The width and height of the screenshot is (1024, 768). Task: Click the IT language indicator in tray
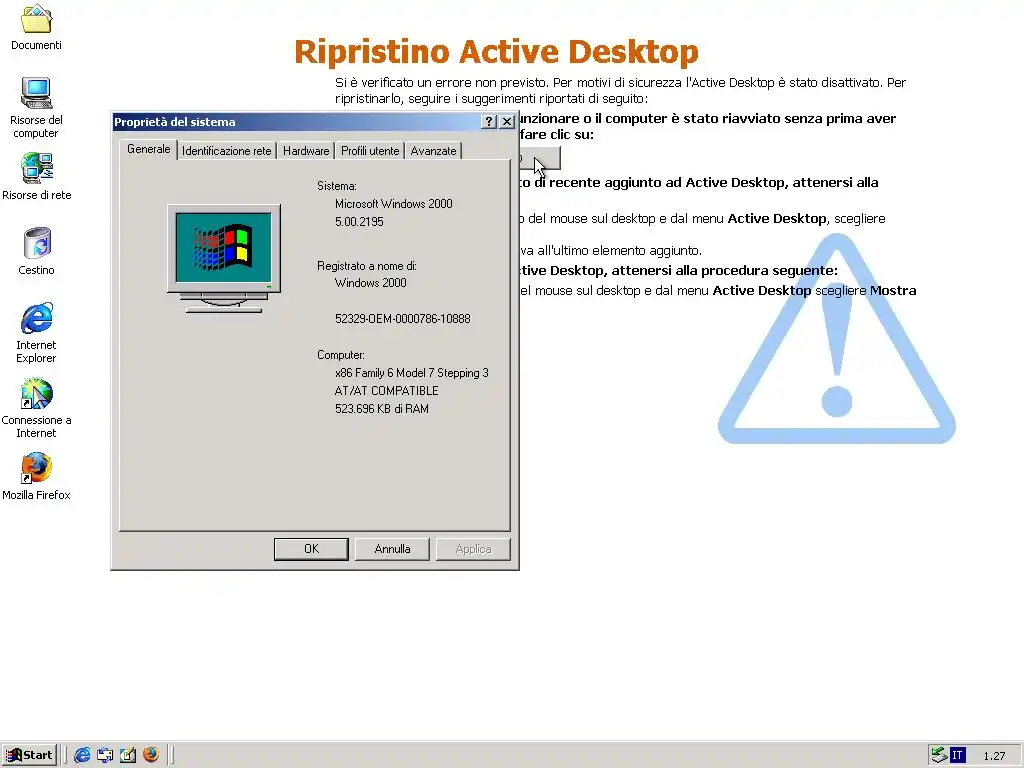pos(957,756)
